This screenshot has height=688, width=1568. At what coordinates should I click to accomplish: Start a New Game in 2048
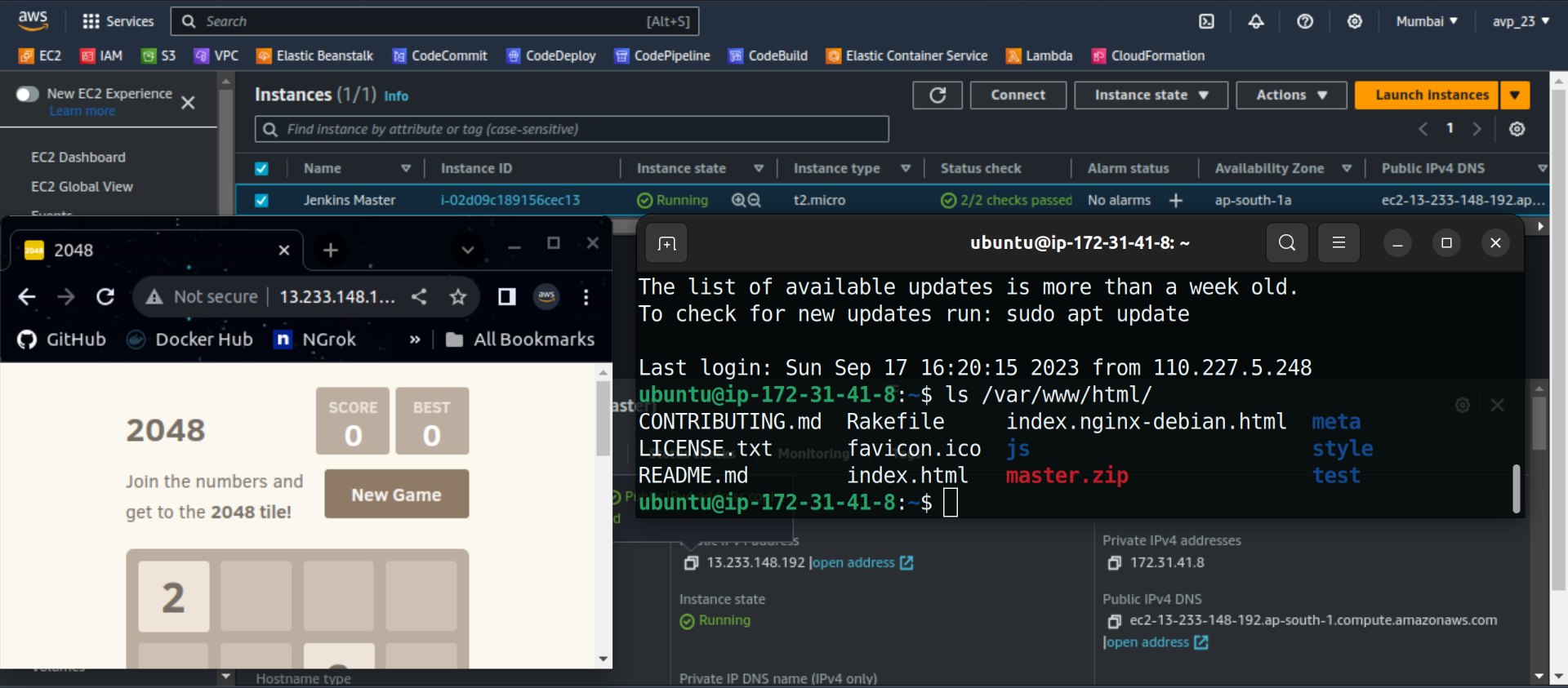[396, 495]
